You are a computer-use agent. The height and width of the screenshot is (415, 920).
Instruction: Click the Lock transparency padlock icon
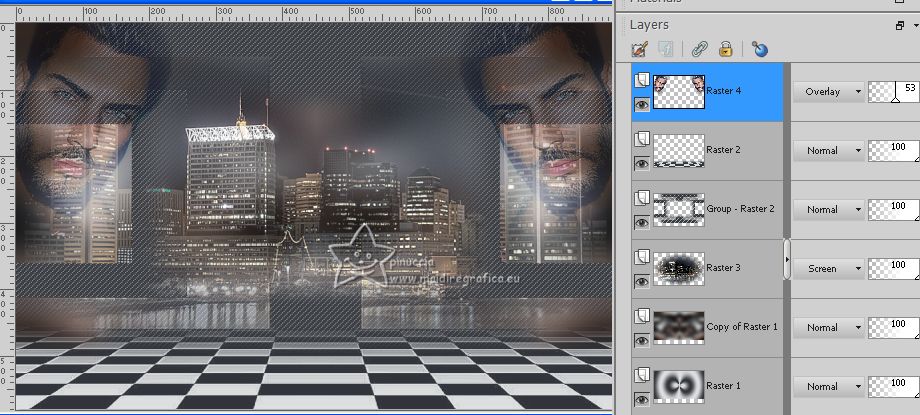726,49
